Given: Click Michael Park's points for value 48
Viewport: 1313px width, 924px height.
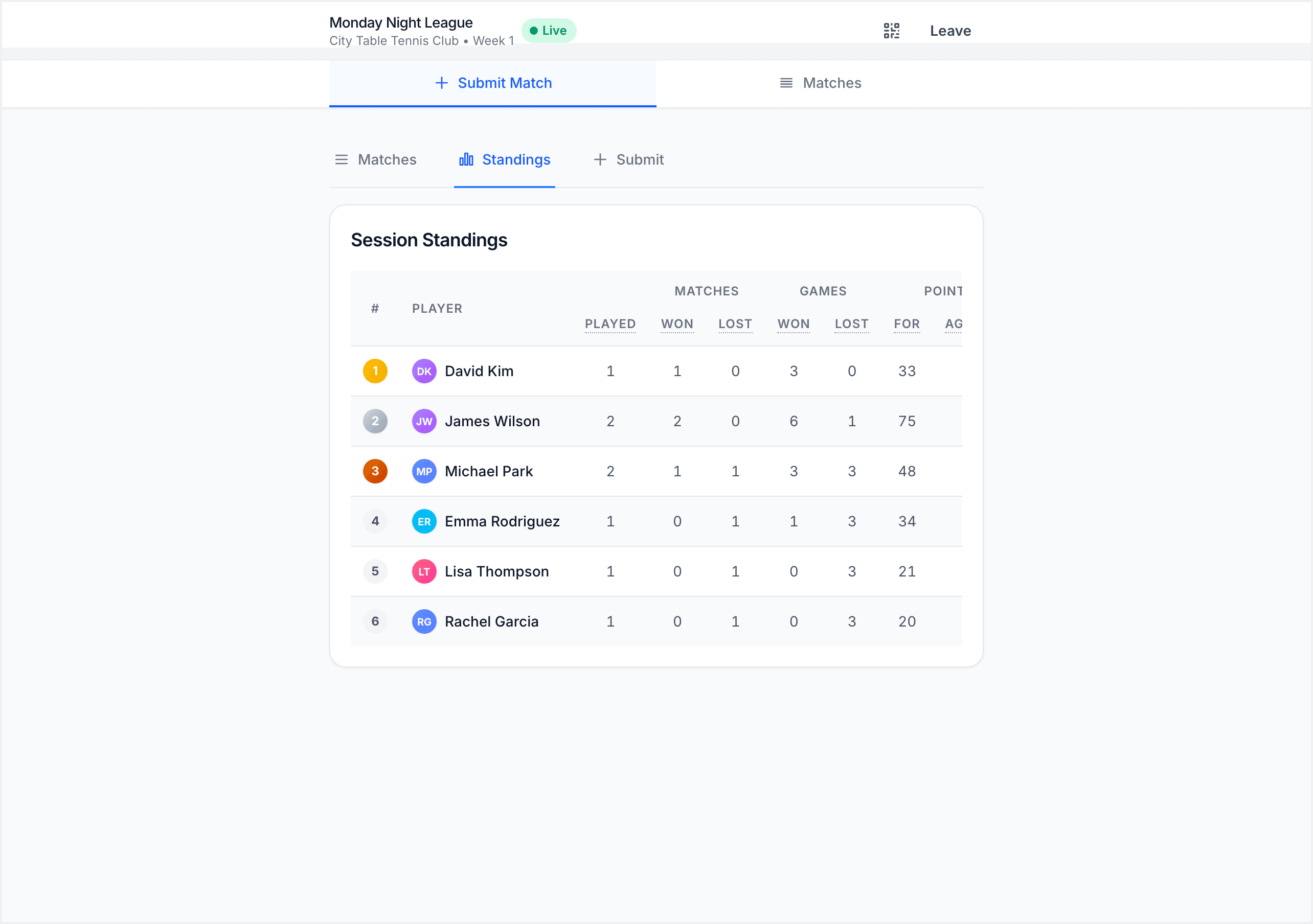Looking at the screenshot, I should click(x=907, y=471).
